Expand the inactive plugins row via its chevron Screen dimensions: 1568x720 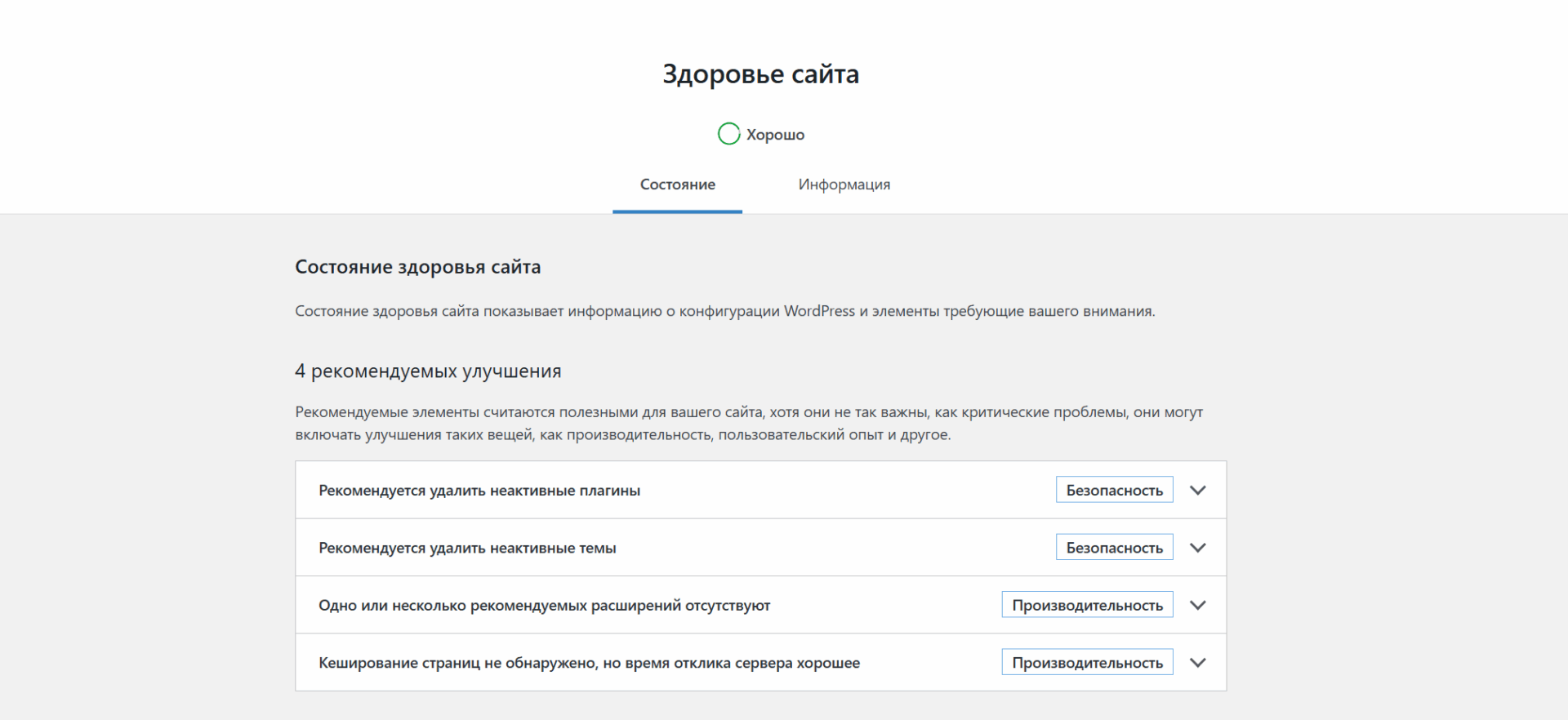[x=1197, y=491]
